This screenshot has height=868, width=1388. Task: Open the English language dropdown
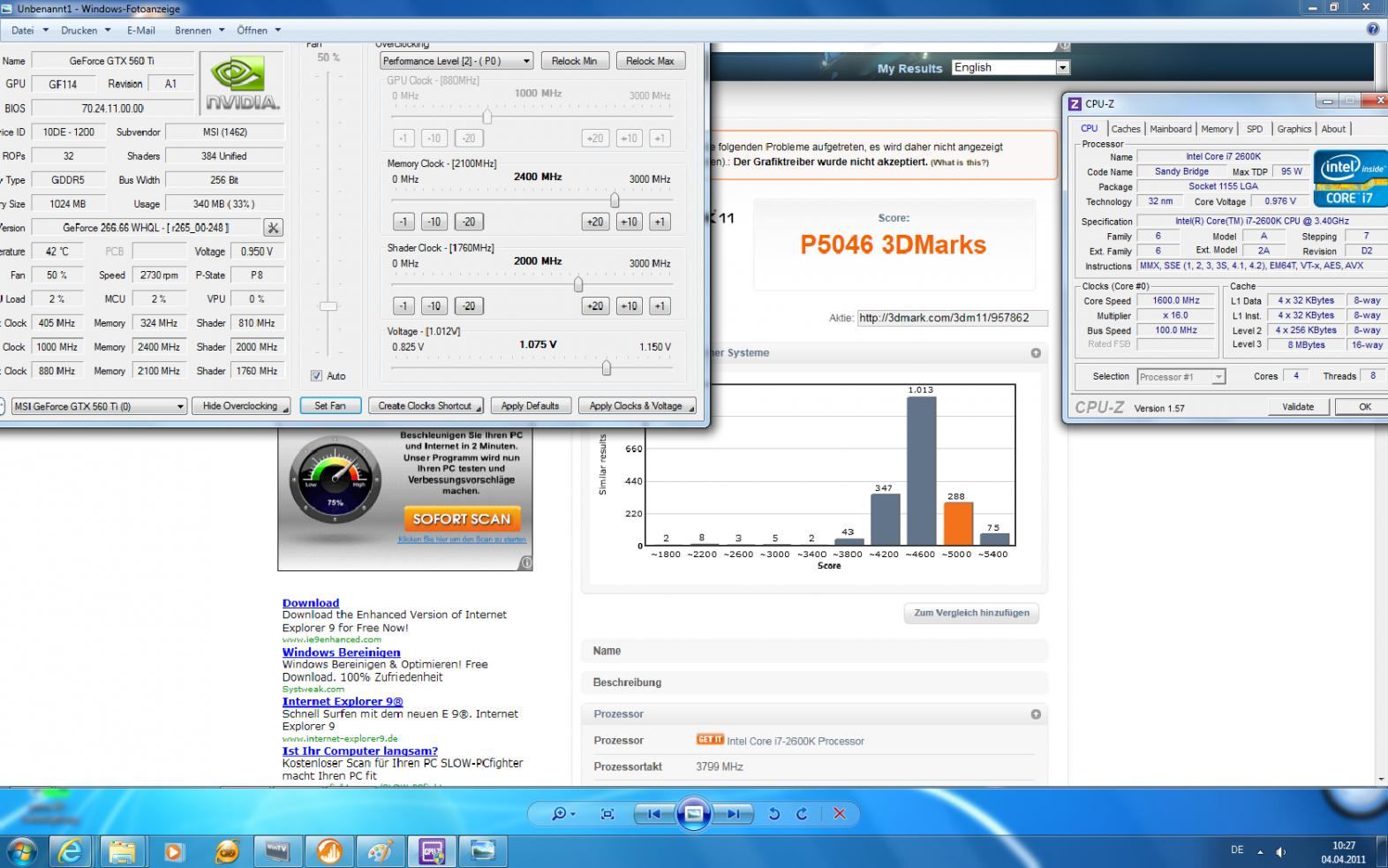[x=1011, y=67]
